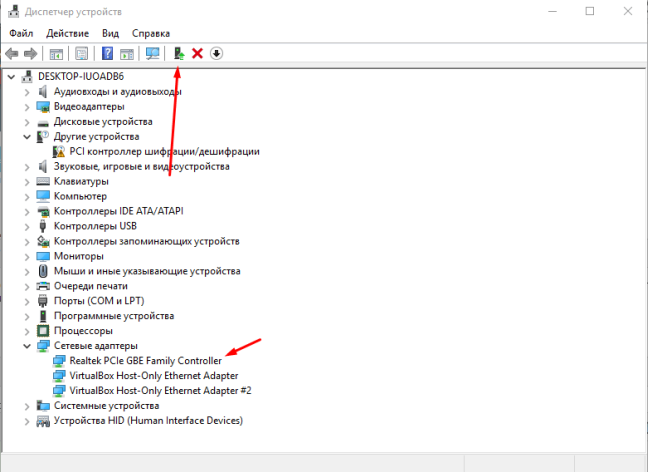Screen dimensions: 648x472
Task: Click the PCI контроллер warning device icon
Action: click(59, 152)
